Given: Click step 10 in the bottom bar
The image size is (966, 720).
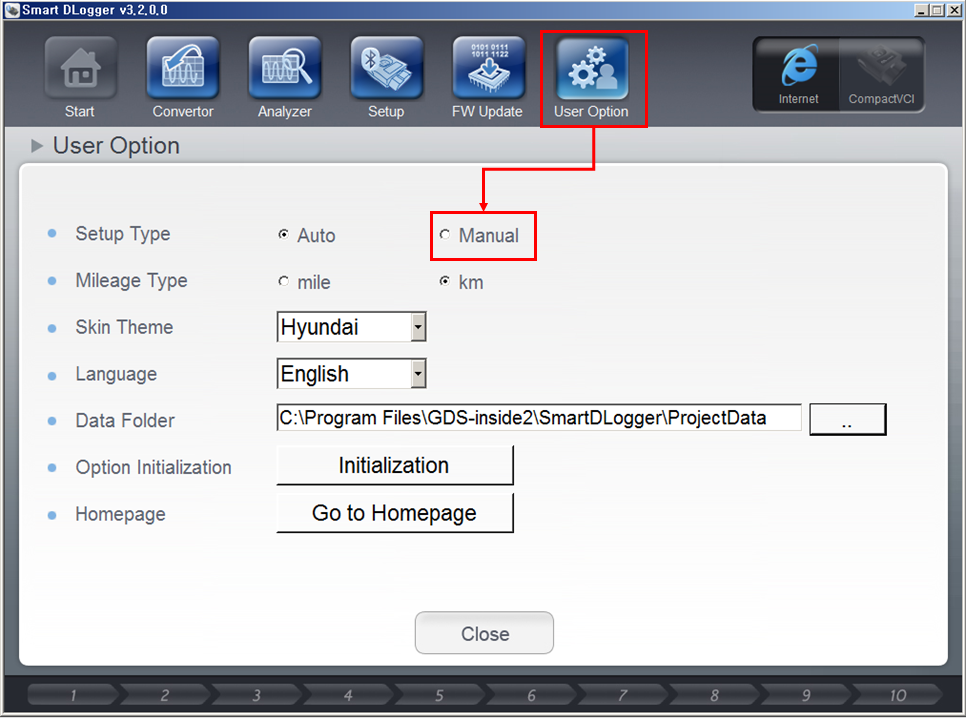Looking at the screenshot, I should pos(898,695).
